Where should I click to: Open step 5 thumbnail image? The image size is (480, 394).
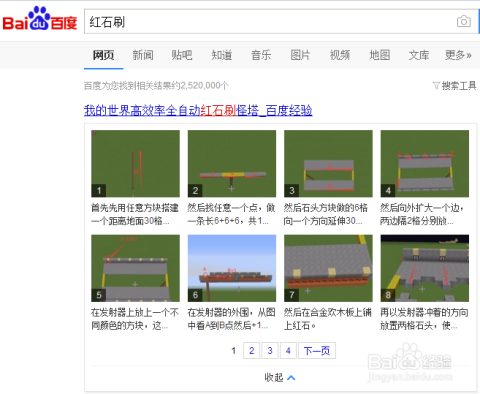(135, 268)
